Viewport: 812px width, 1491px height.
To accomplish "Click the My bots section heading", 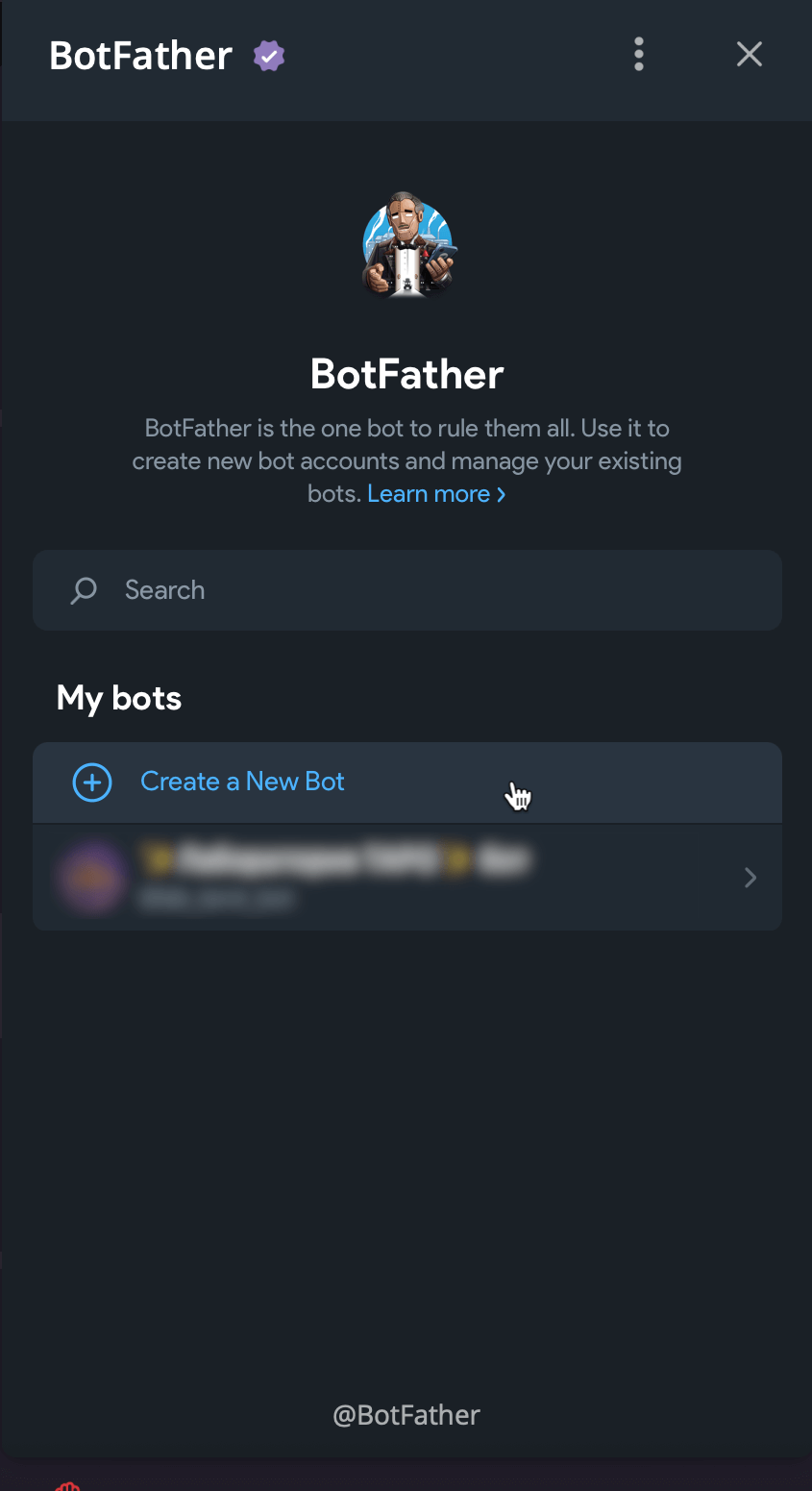I will tap(119, 698).
